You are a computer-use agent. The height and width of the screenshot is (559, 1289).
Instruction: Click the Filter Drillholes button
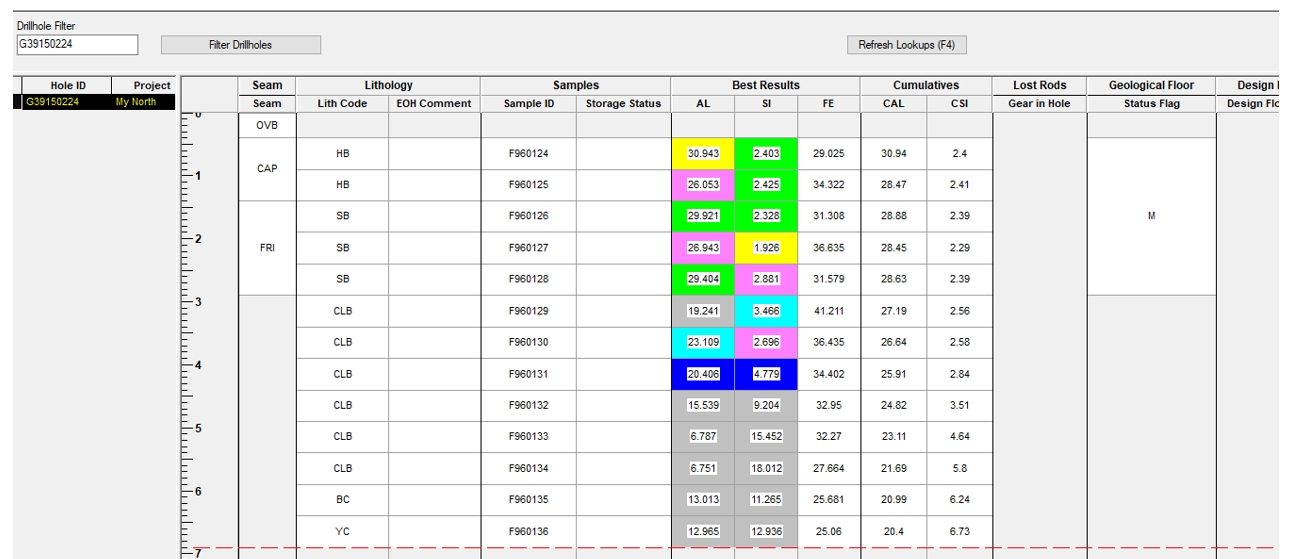(240, 45)
